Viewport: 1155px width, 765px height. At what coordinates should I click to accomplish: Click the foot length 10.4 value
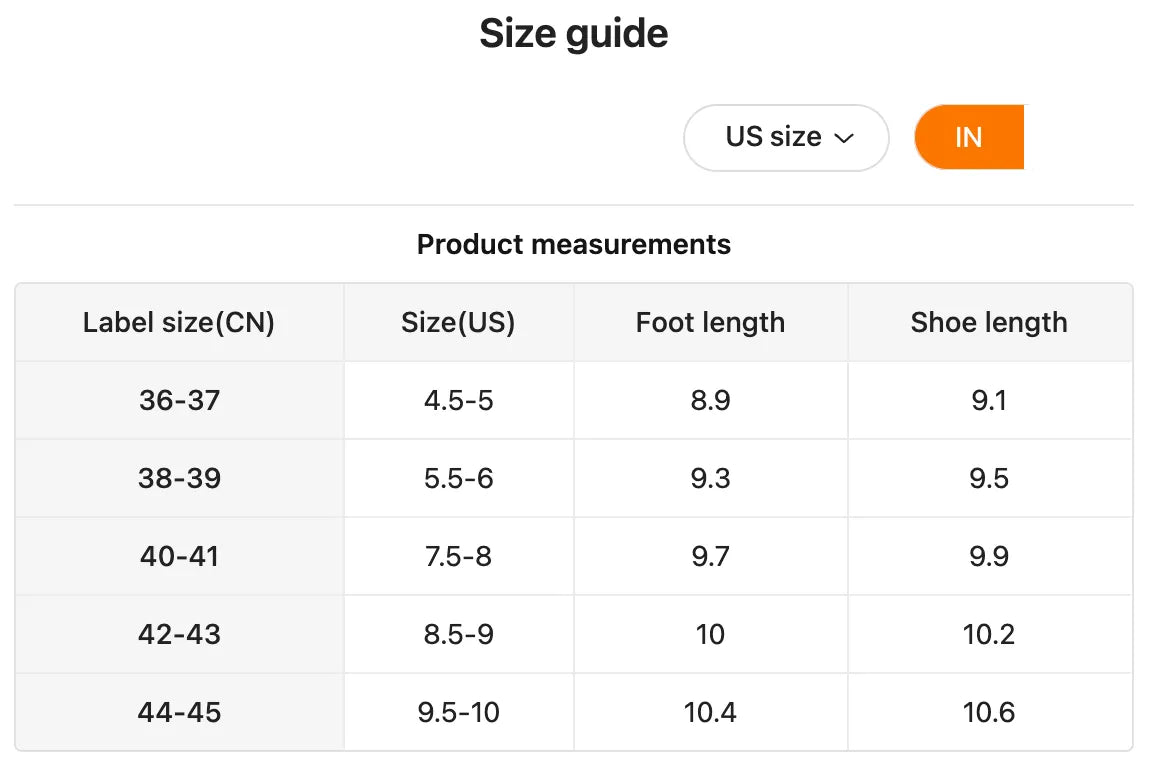coord(710,713)
